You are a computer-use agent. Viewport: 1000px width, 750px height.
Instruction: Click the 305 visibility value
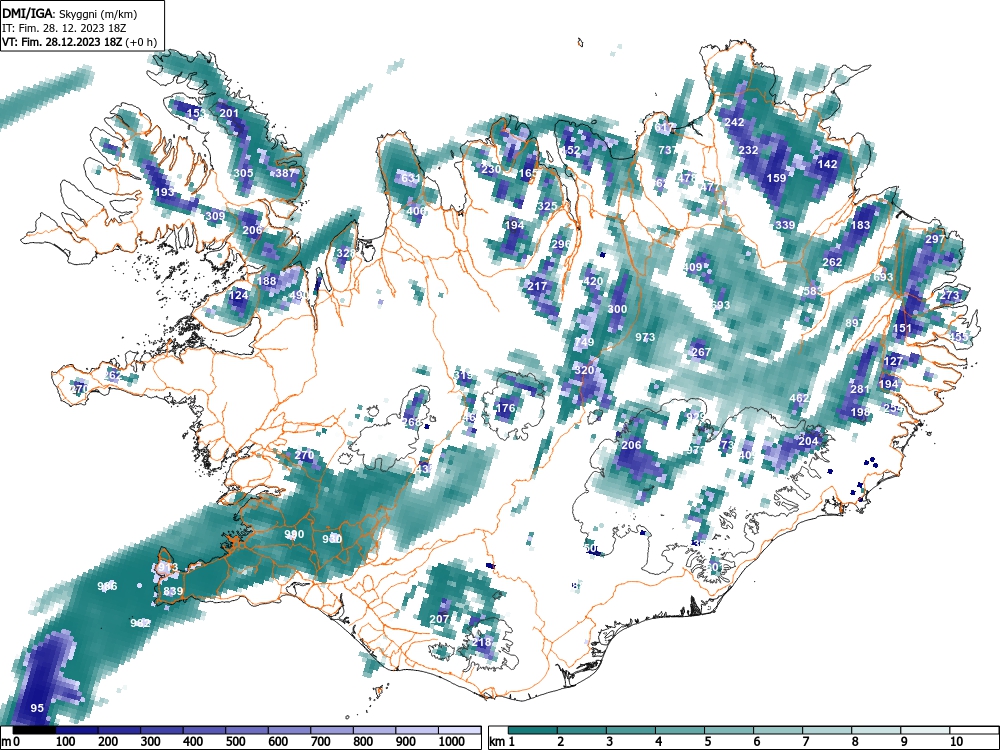click(243, 173)
